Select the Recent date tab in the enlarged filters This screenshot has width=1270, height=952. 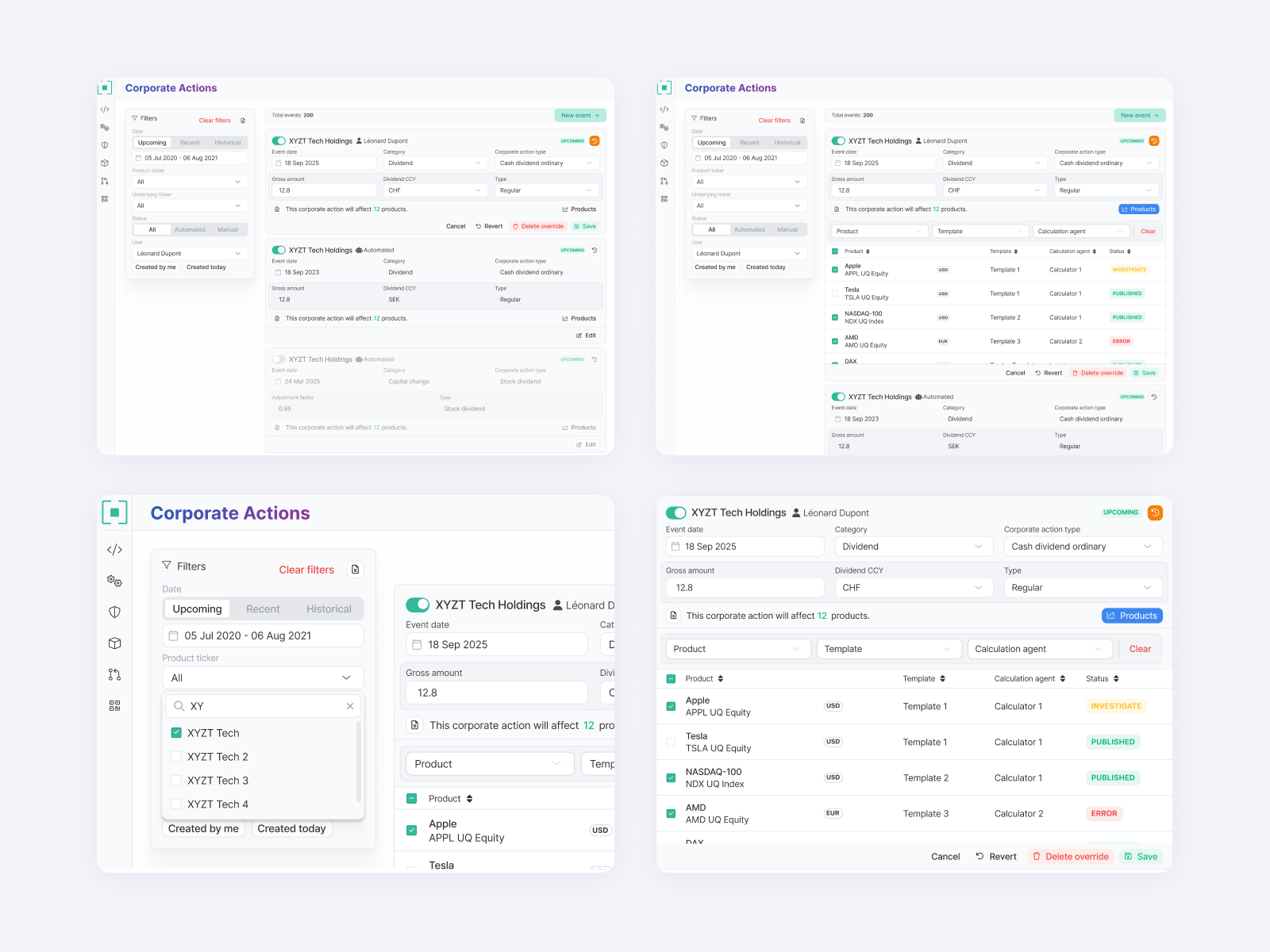tap(263, 609)
